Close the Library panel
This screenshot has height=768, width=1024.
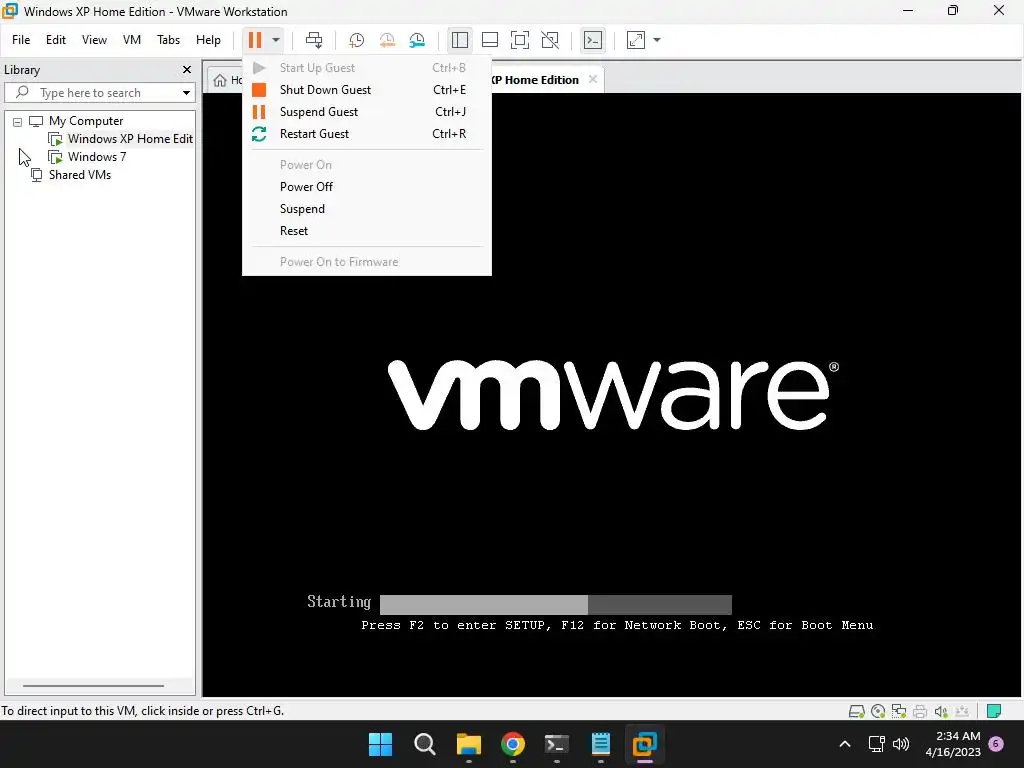[187, 69]
